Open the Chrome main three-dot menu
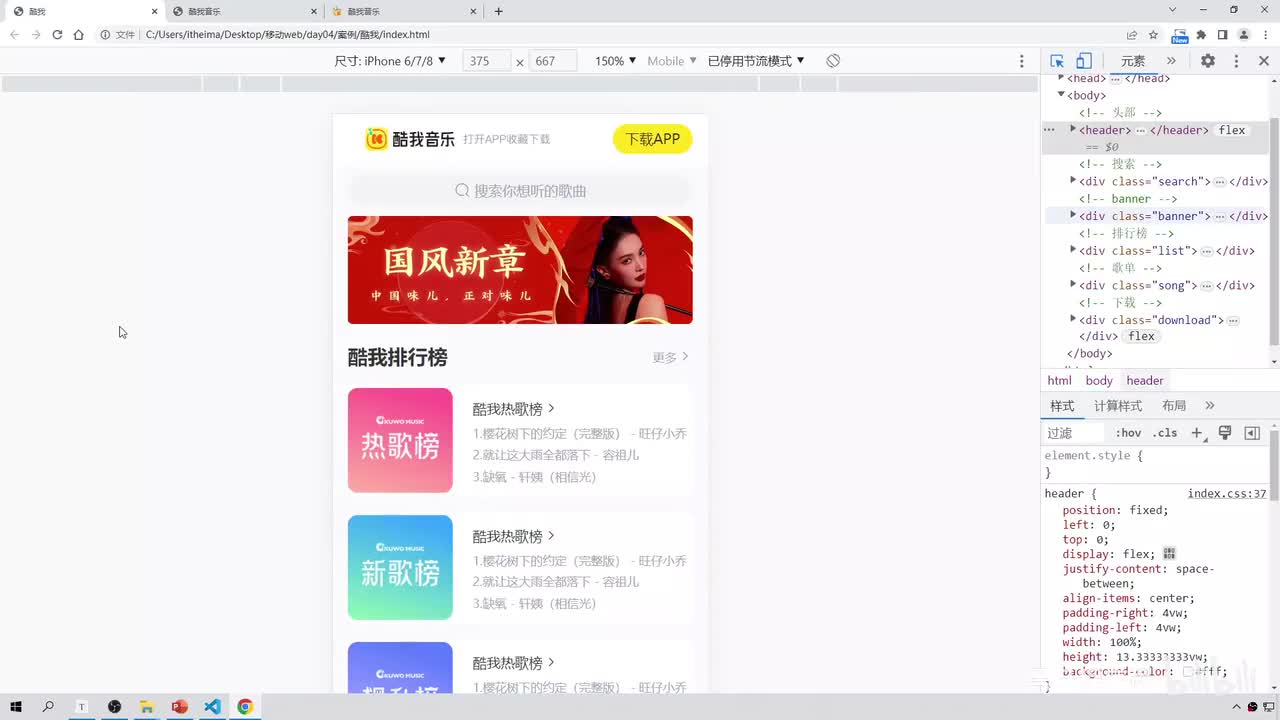This screenshot has height=720, width=1280. [1265, 35]
